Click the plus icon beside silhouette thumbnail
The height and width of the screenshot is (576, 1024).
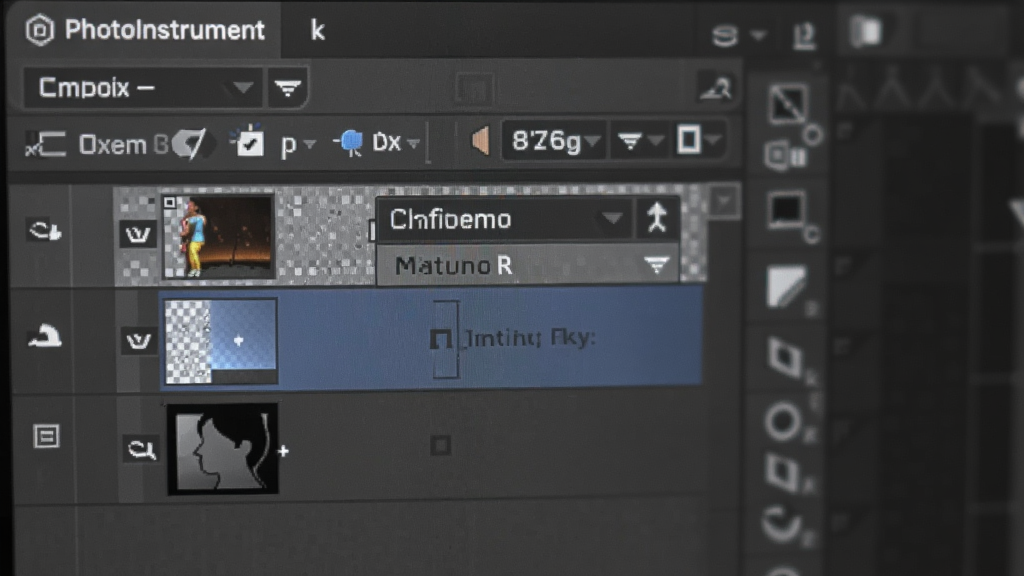tap(283, 451)
